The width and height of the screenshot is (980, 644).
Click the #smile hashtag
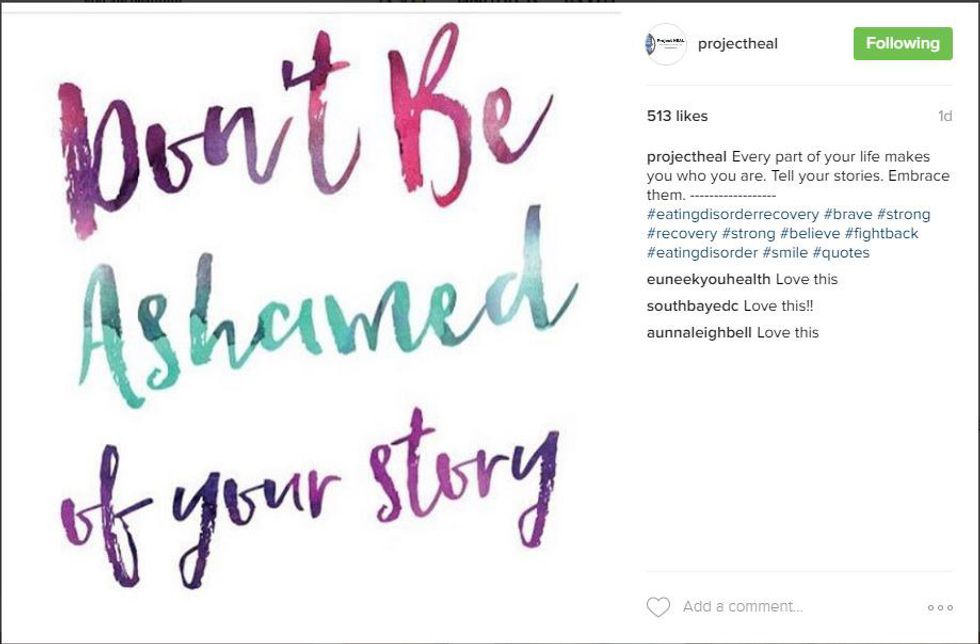tap(784, 253)
